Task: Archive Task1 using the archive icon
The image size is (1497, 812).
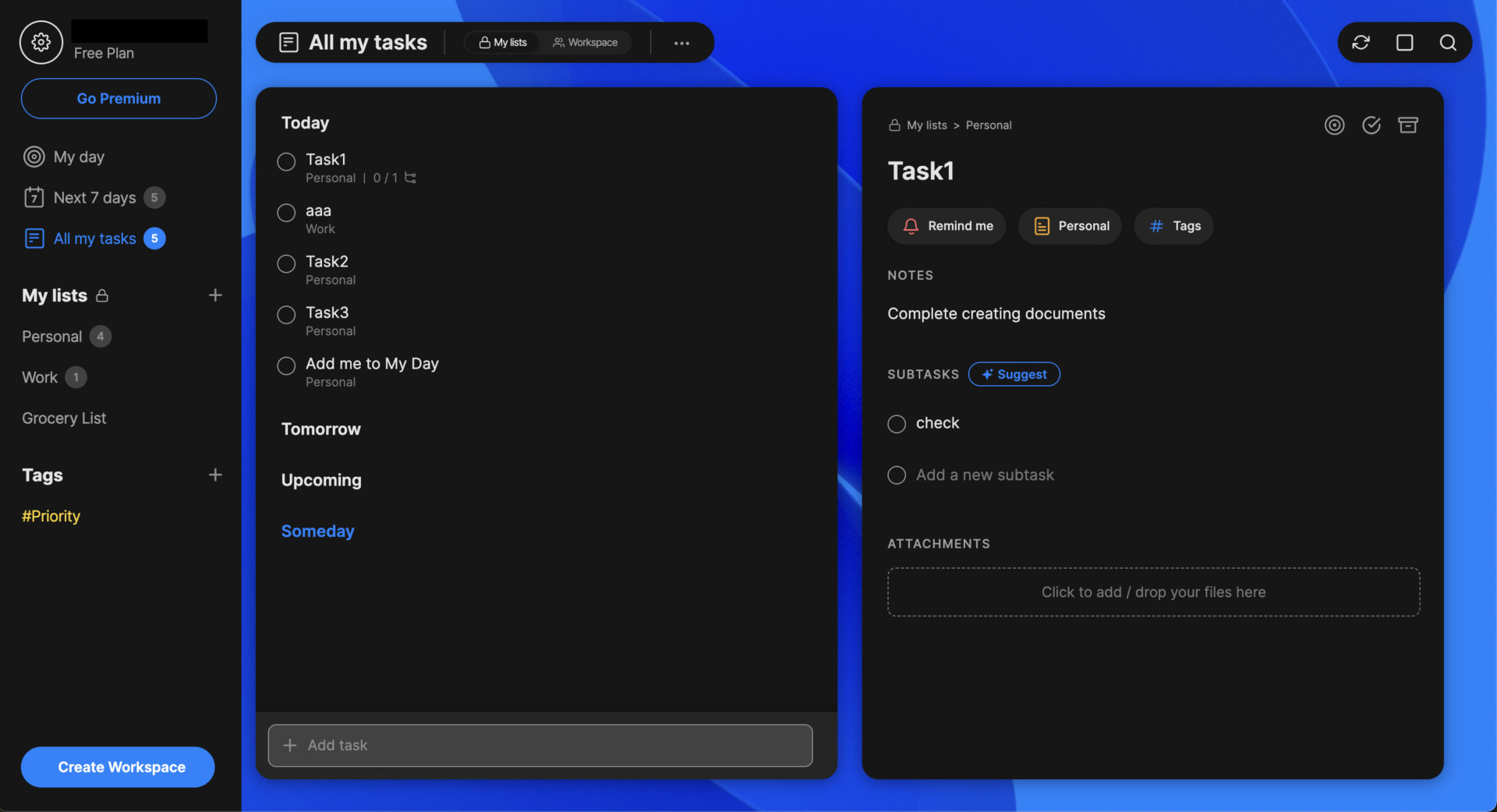Action: pos(1407,125)
